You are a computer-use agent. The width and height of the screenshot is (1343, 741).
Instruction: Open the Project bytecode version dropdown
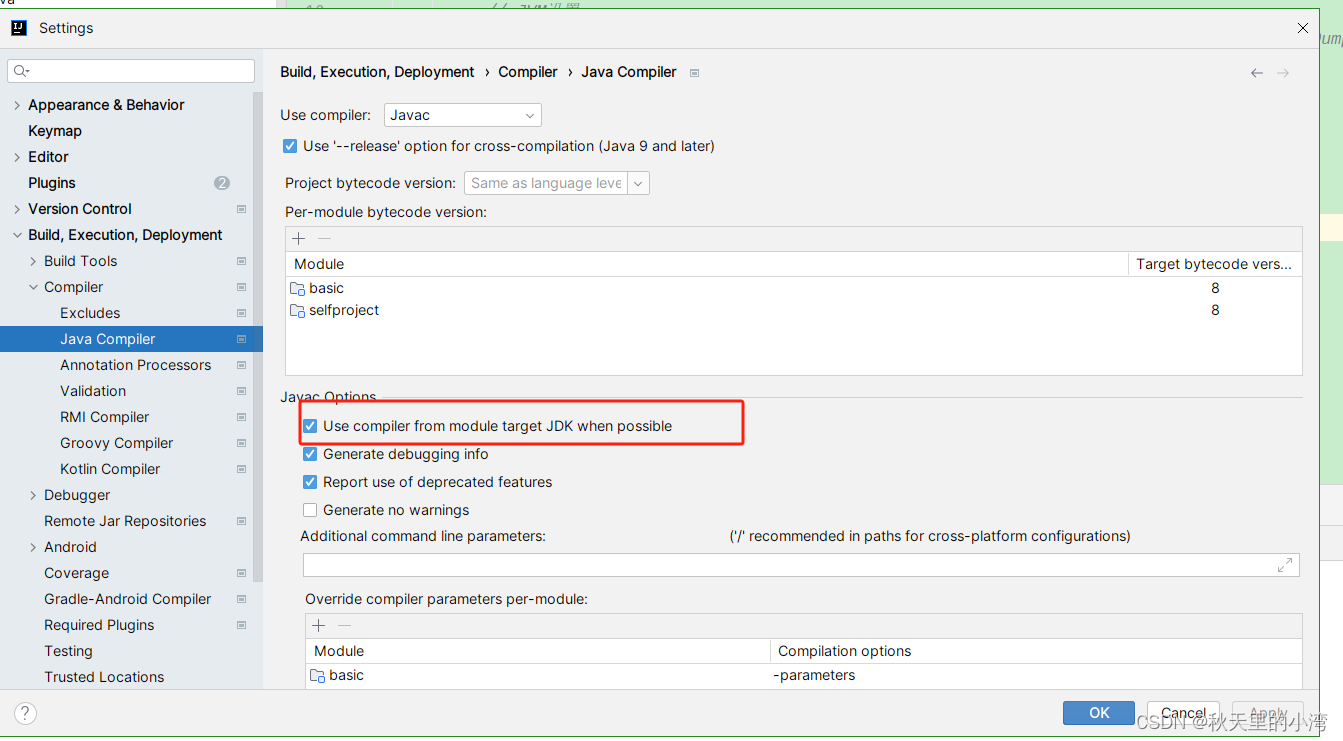(638, 183)
